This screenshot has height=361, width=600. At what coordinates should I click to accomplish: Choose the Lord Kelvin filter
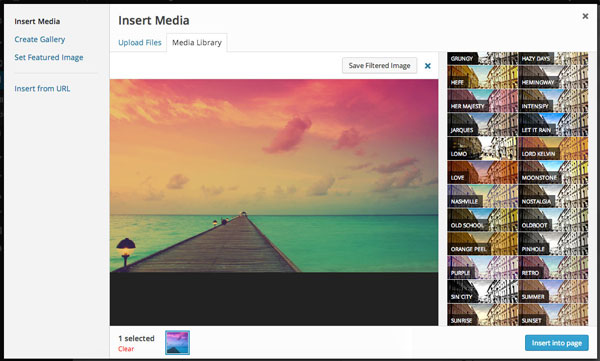coord(553,148)
